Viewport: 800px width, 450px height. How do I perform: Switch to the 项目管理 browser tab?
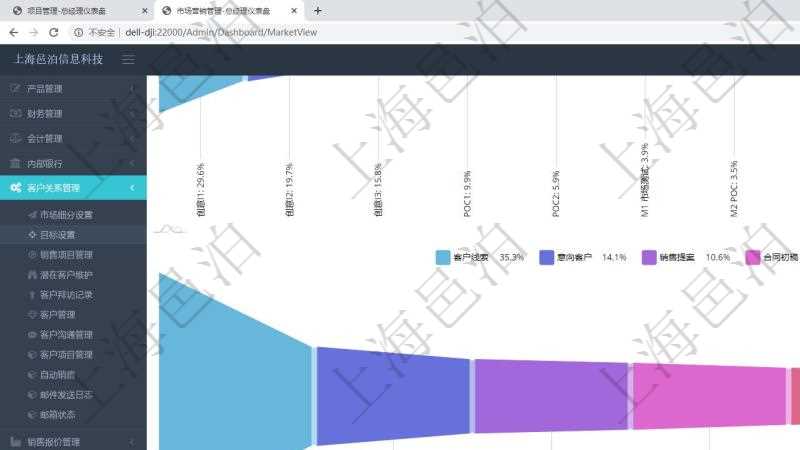(x=75, y=11)
